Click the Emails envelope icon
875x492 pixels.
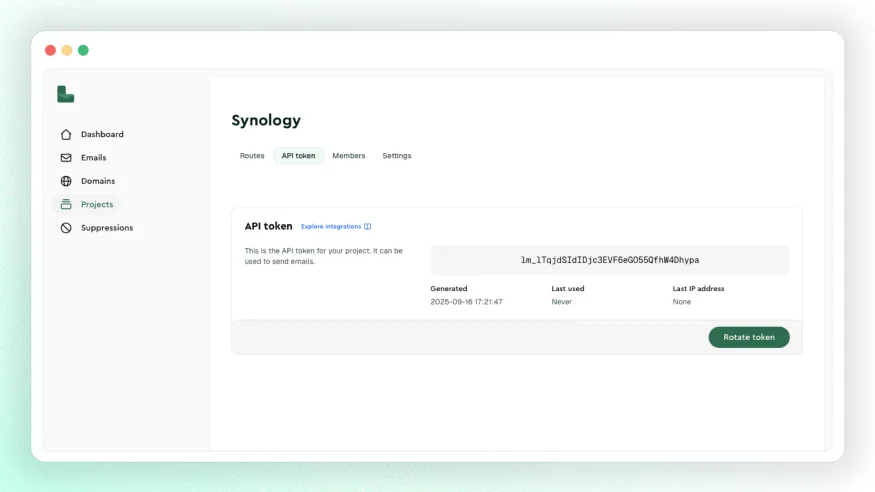(x=66, y=158)
